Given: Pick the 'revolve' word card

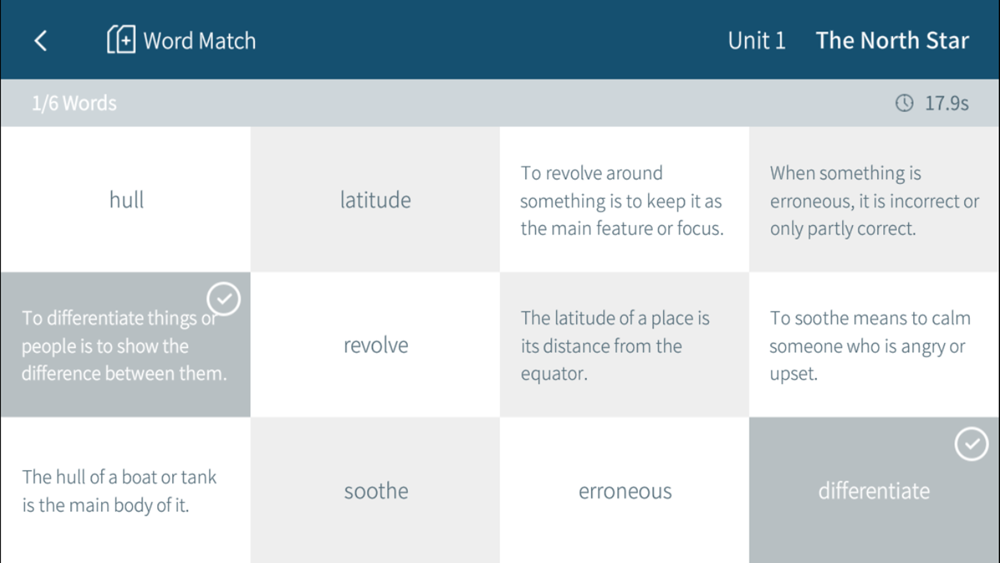Looking at the screenshot, I should pos(375,345).
